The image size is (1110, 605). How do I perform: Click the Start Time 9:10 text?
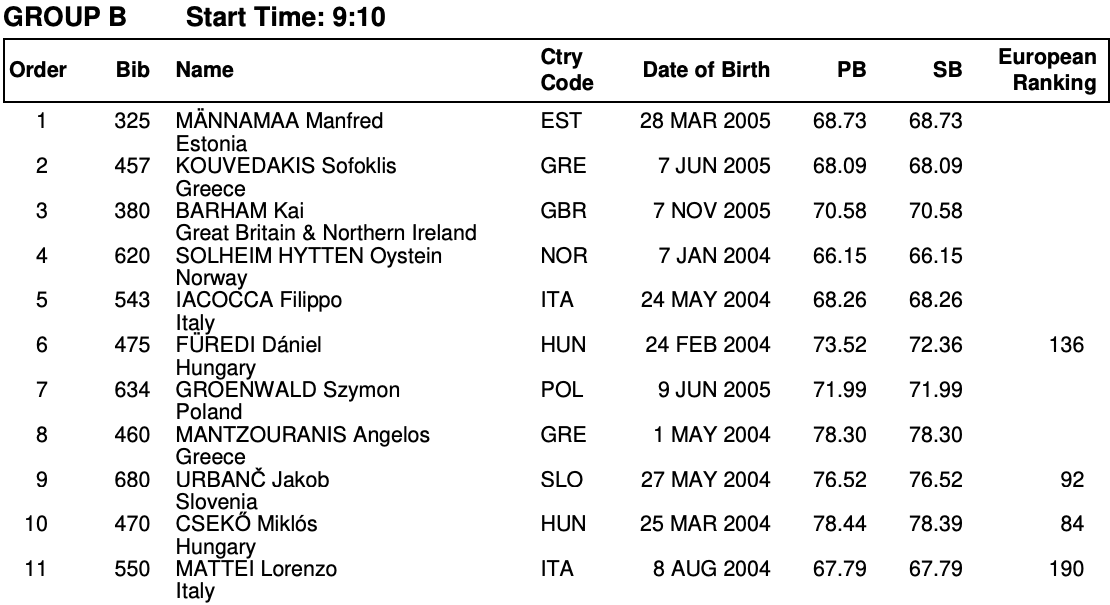point(287,16)
